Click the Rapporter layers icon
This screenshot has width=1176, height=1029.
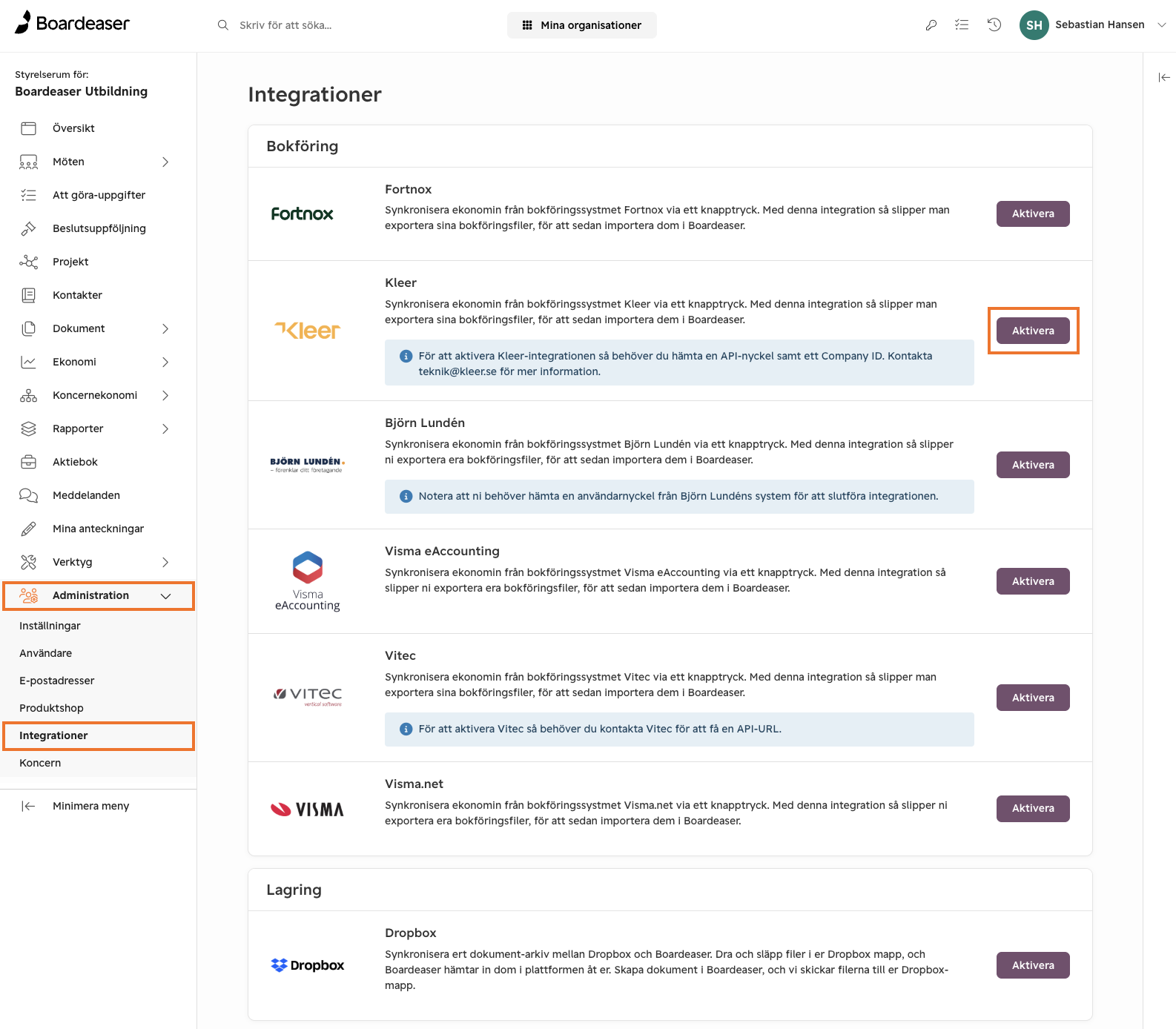pos(28,429)
